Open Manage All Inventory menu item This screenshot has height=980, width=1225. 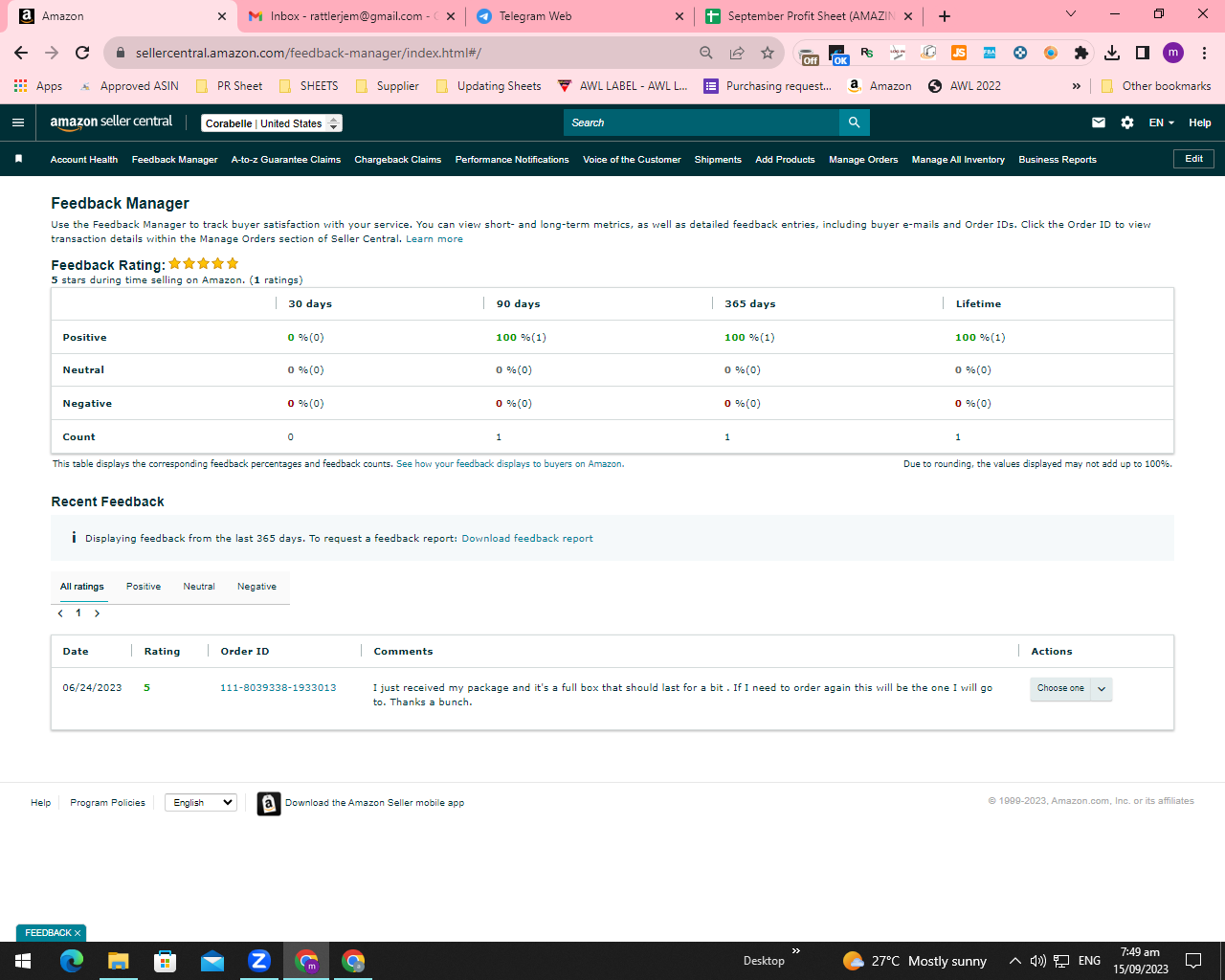(x=958, y=160)
